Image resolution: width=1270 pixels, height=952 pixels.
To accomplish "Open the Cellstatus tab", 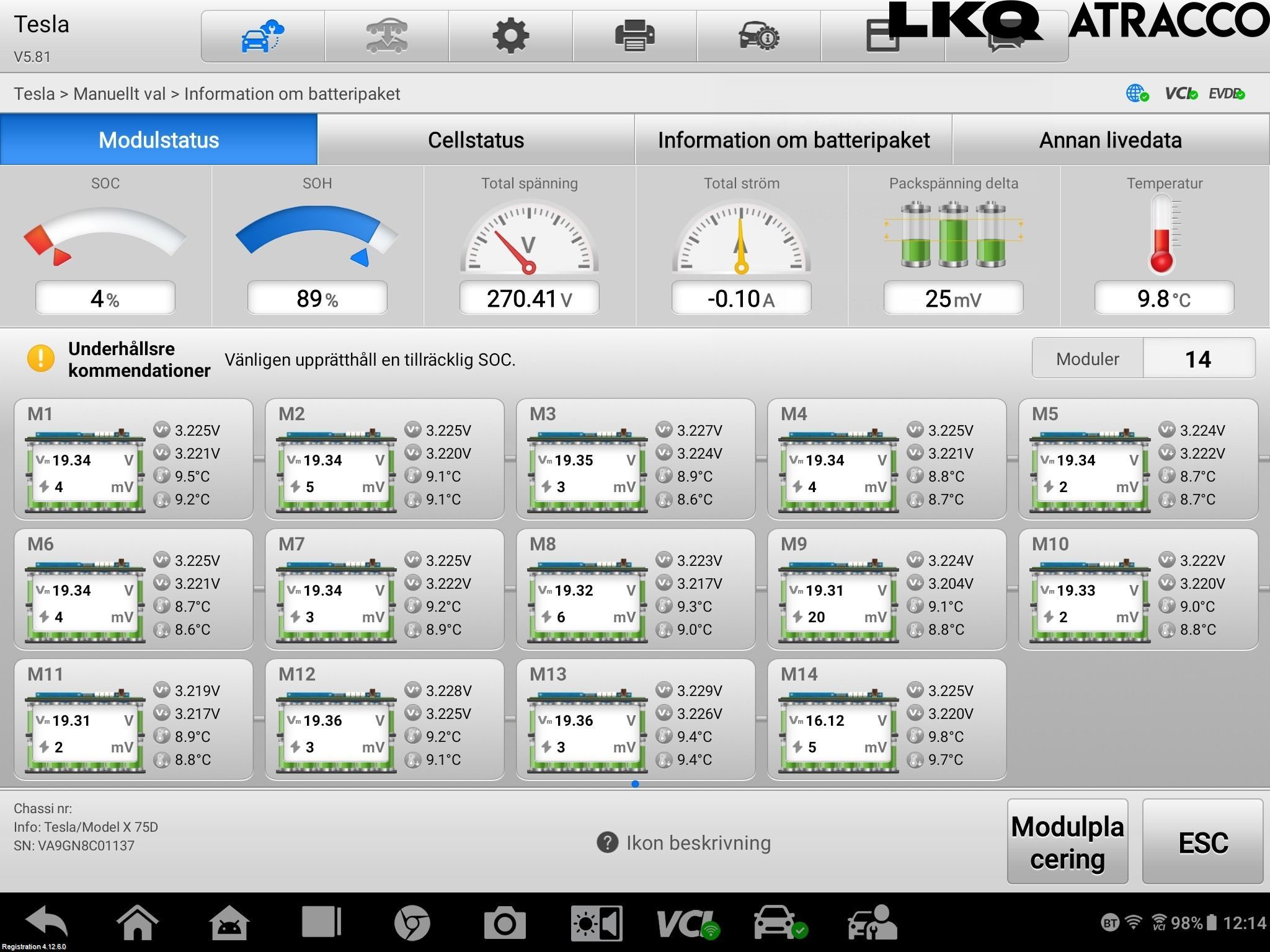I will tap(476, 139).
